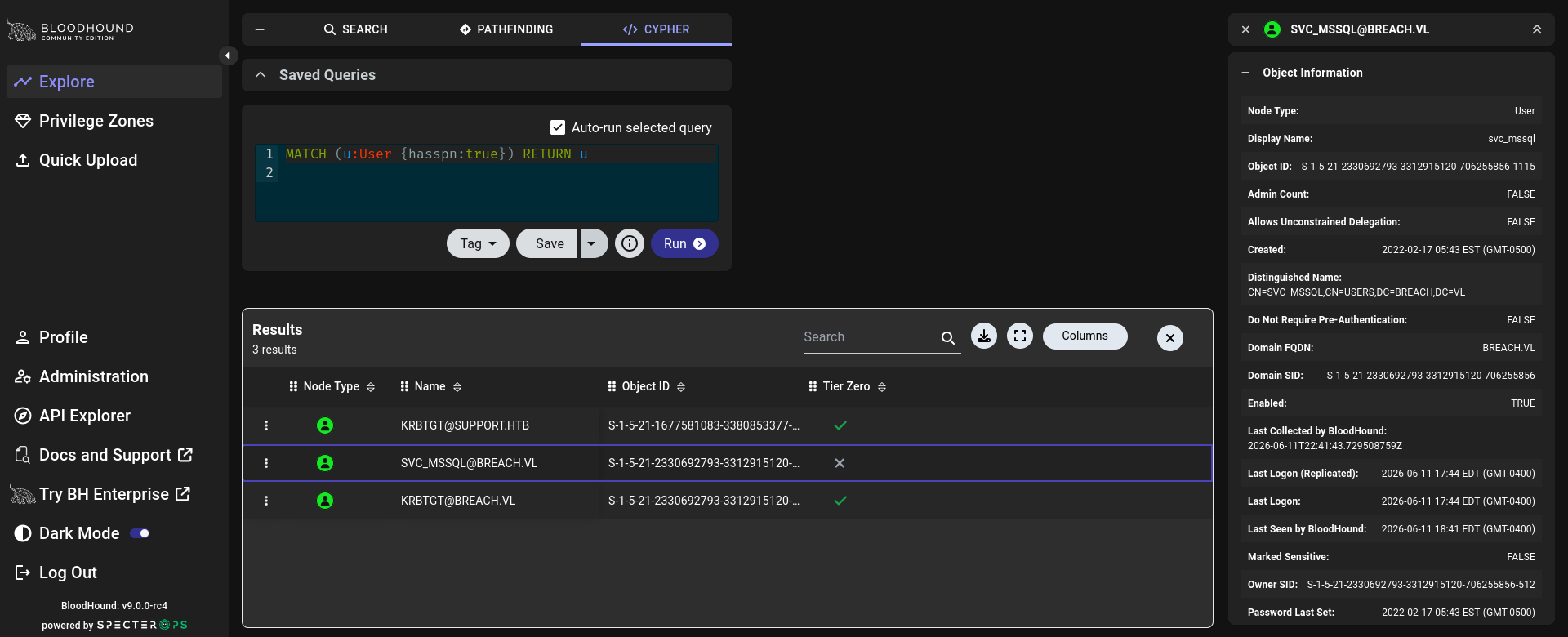
Task: Toggle the Dark Mode switch
Action: coord(140,533)
